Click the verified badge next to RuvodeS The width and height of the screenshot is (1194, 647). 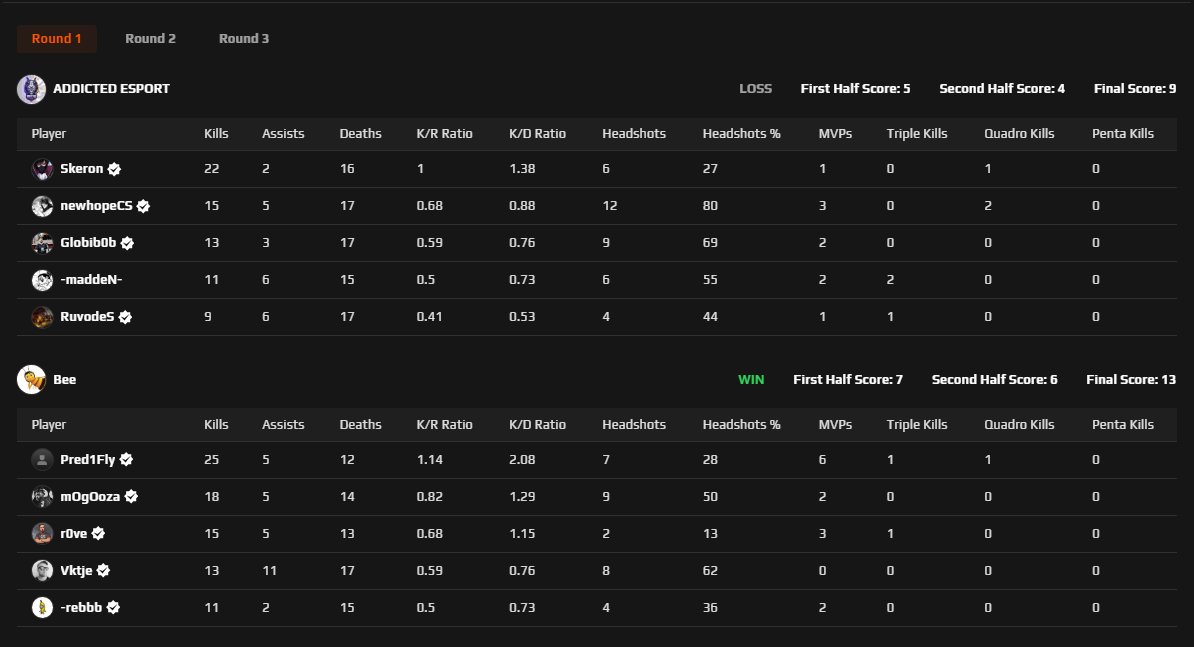[125, 317]
